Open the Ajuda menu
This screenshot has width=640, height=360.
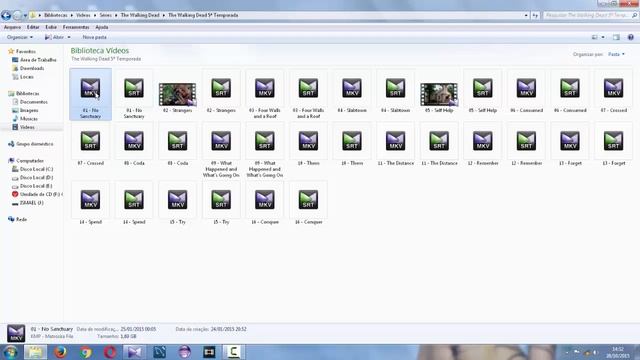coord(102,27)
